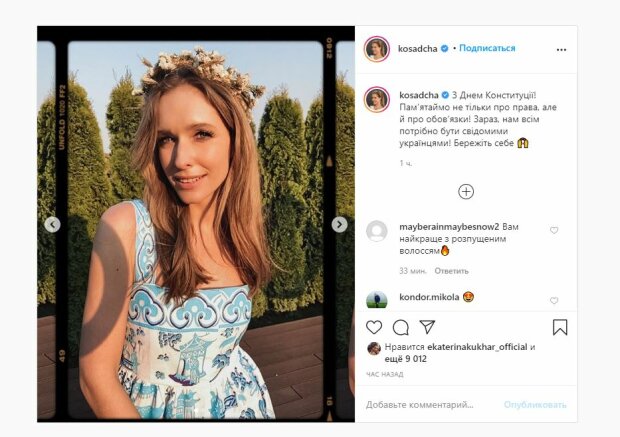Go to the next photo arrow

coord(339,225)
